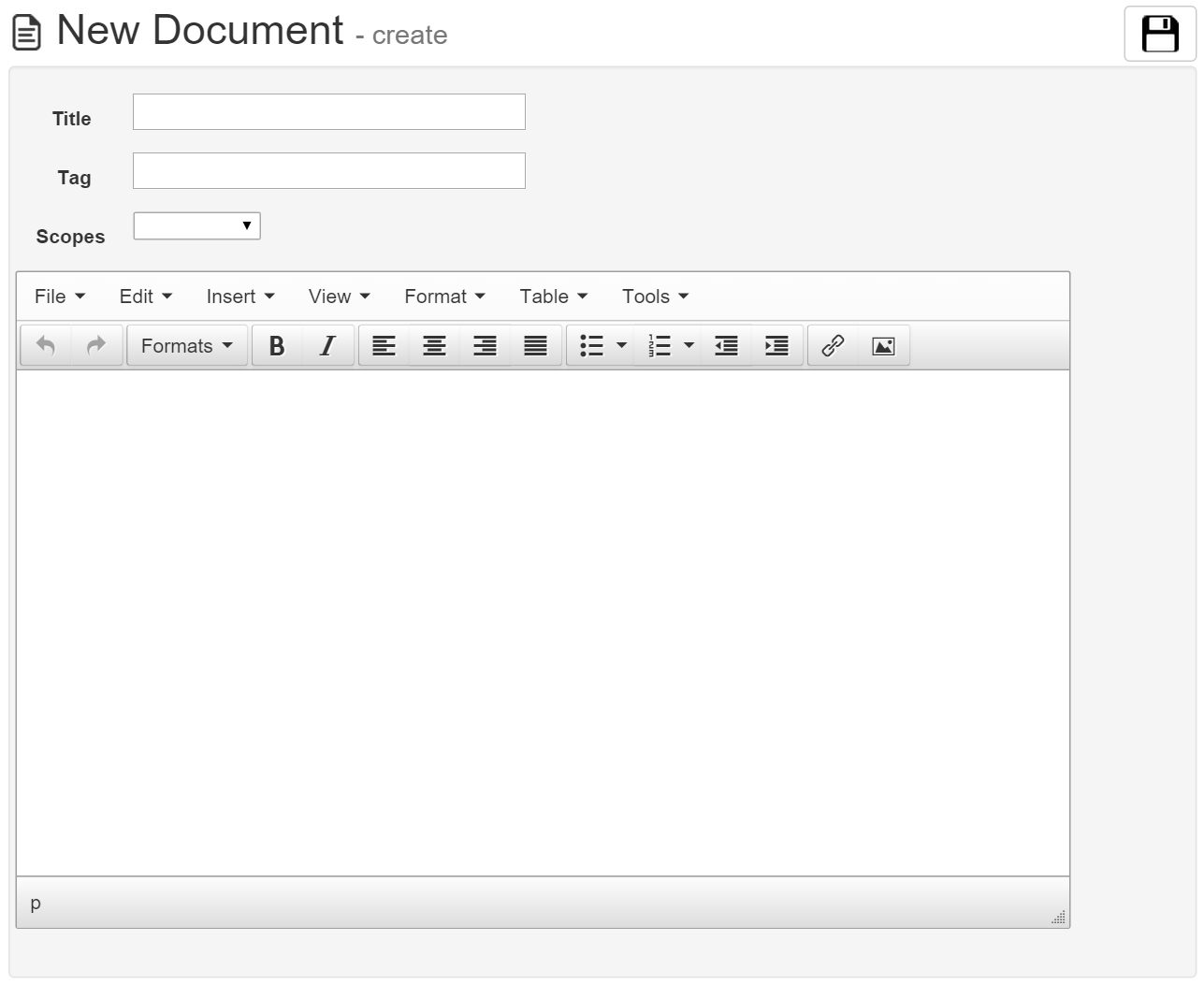
Task: Insert or edit an image
Action: (x=883, y=346)
